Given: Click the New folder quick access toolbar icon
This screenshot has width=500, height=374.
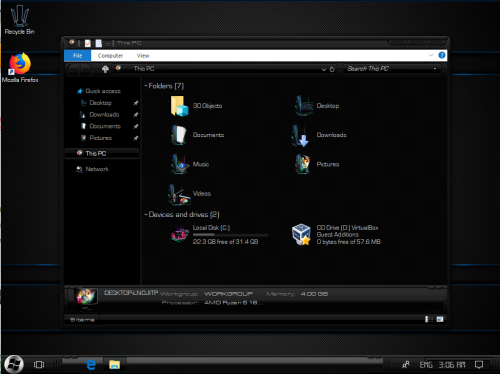Looking at the screenshot, I should coord(99,43).
